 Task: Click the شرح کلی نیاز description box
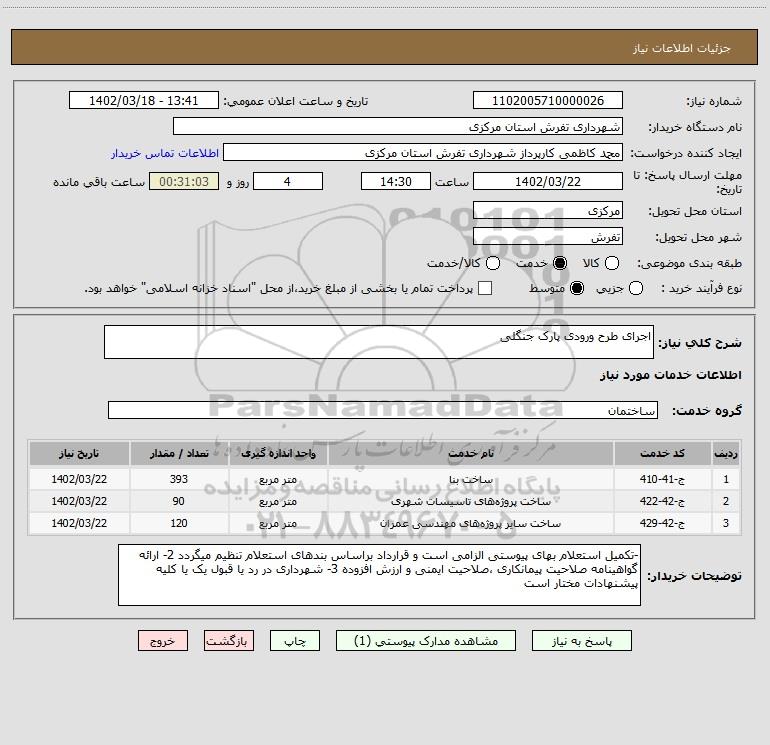tap(379, 342)
